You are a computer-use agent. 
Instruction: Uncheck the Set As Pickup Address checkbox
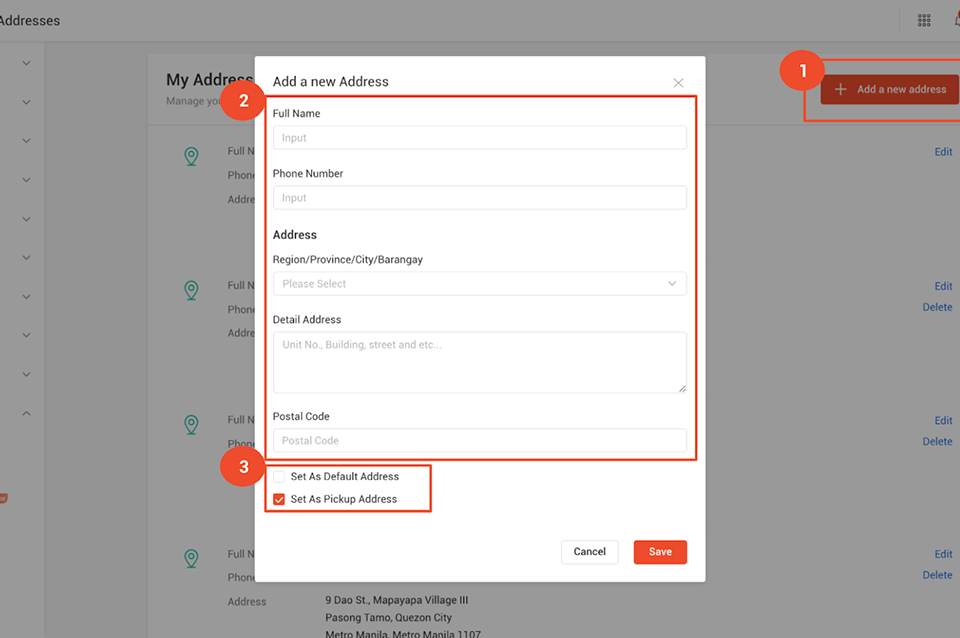[x=280, y=498]
